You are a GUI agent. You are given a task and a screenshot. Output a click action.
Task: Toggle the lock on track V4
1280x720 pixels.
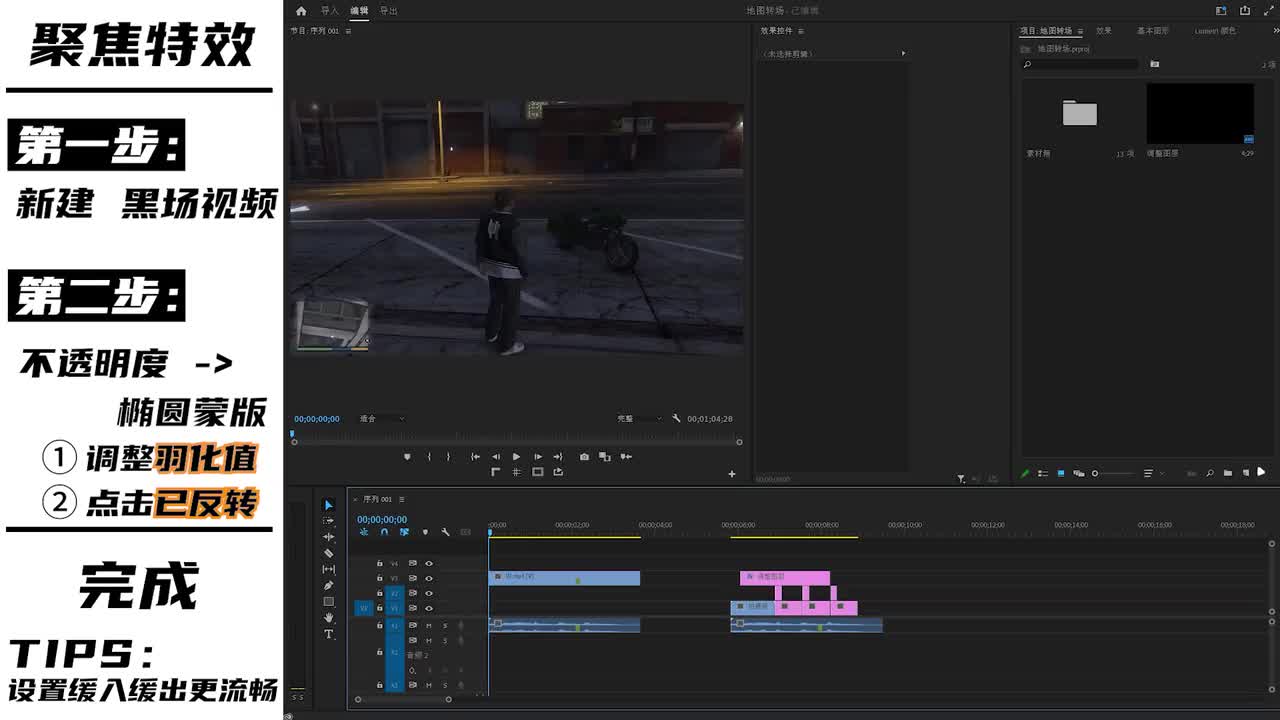click(x=379, y=563)
